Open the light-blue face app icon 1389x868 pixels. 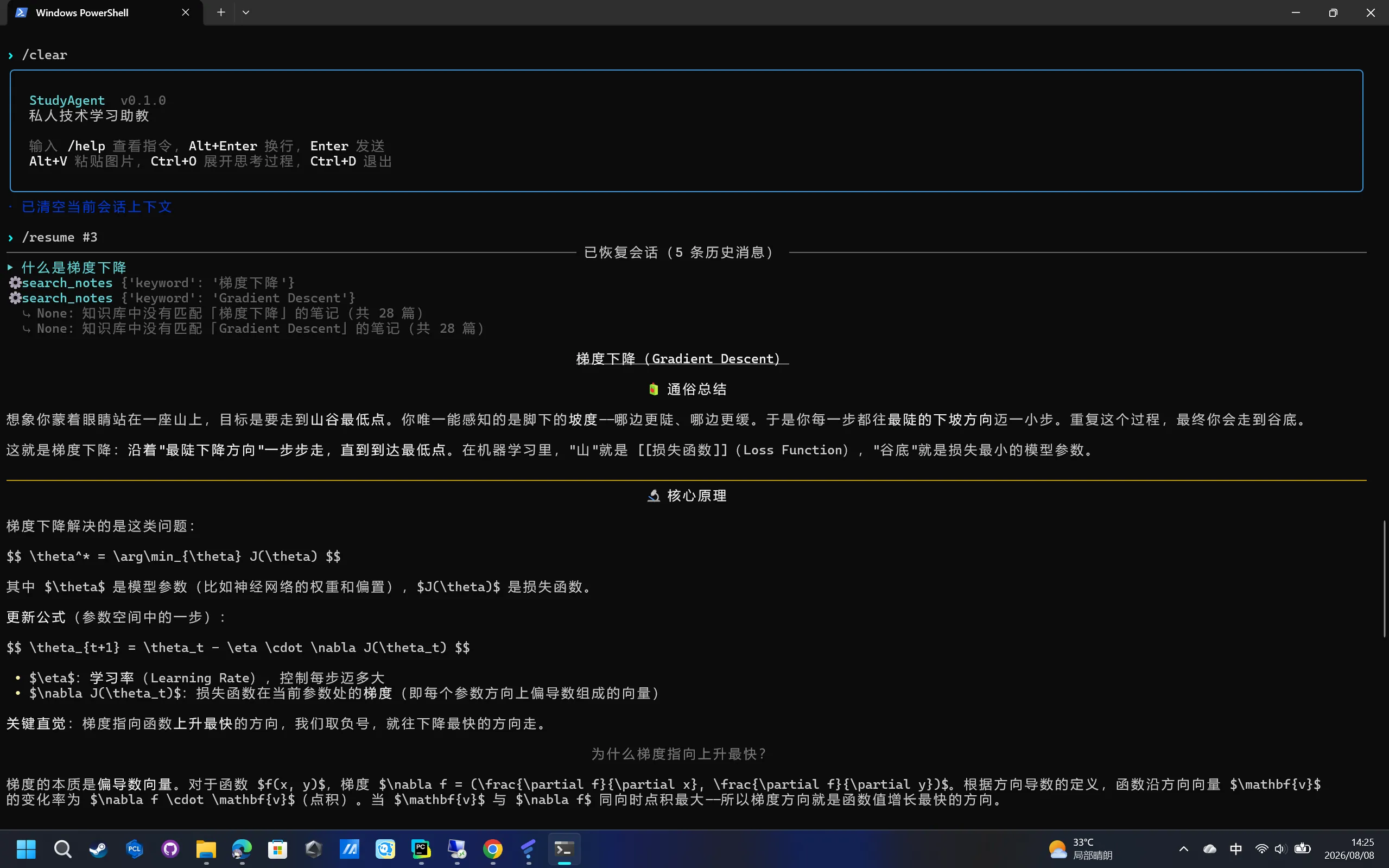tap(385, 848)
